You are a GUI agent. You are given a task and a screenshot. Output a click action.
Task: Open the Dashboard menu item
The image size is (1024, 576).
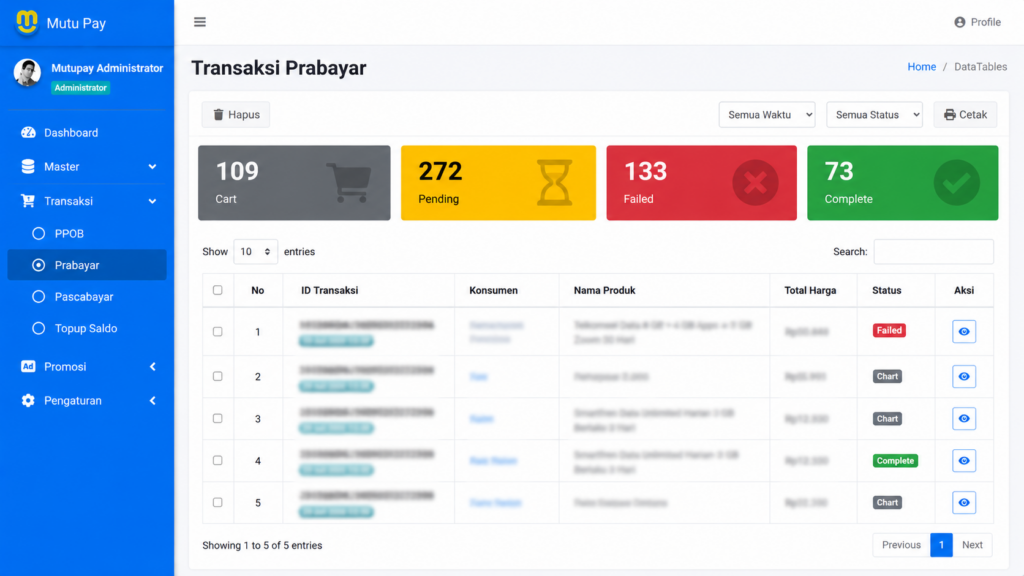(87, 133)
